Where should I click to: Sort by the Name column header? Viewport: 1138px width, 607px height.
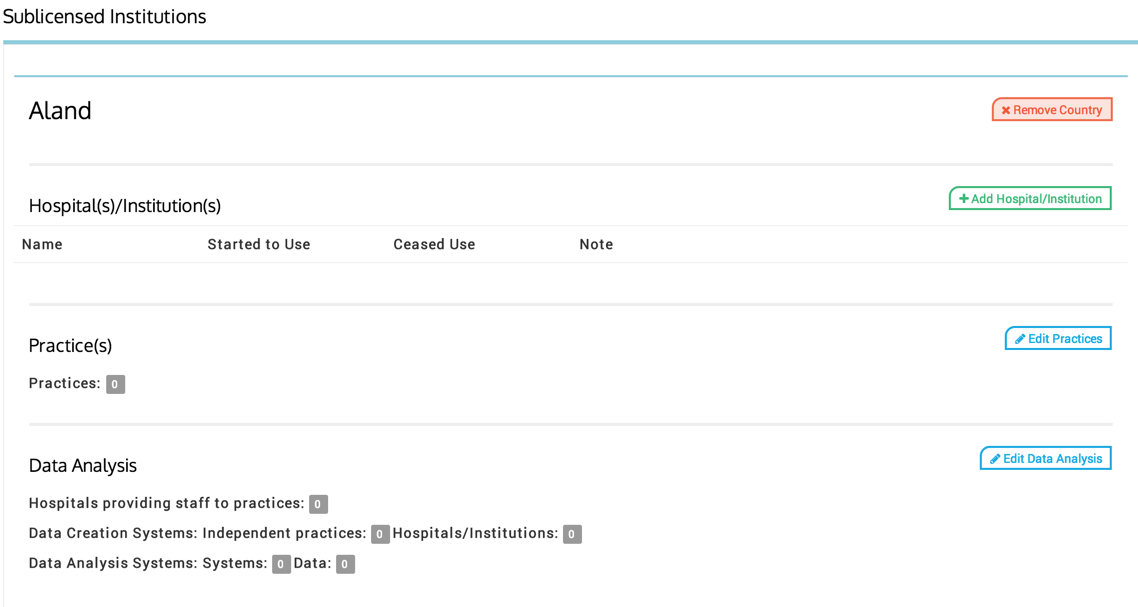42,245
